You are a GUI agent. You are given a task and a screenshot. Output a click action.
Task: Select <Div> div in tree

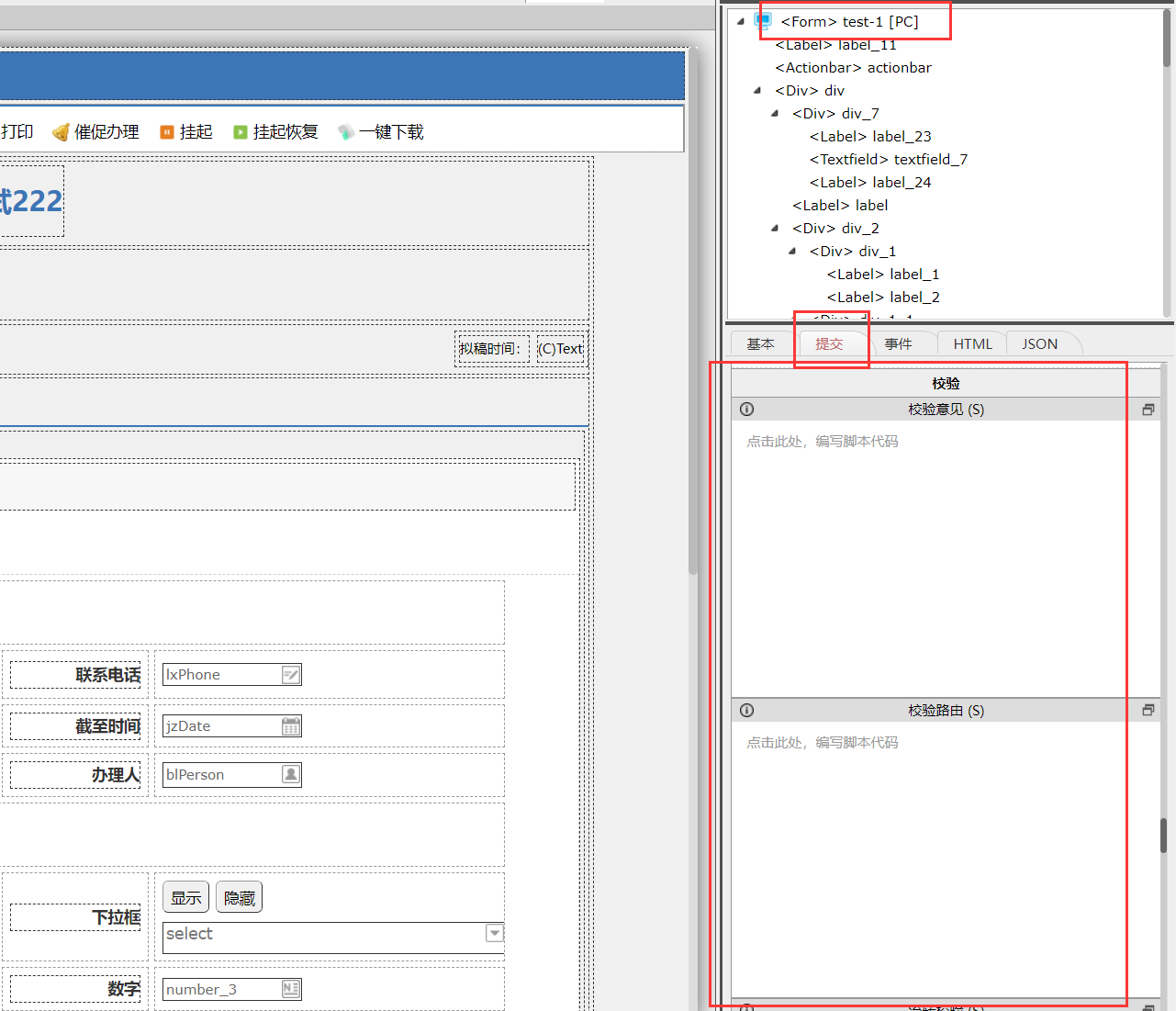pyautogui.click(x=810, y=90)
